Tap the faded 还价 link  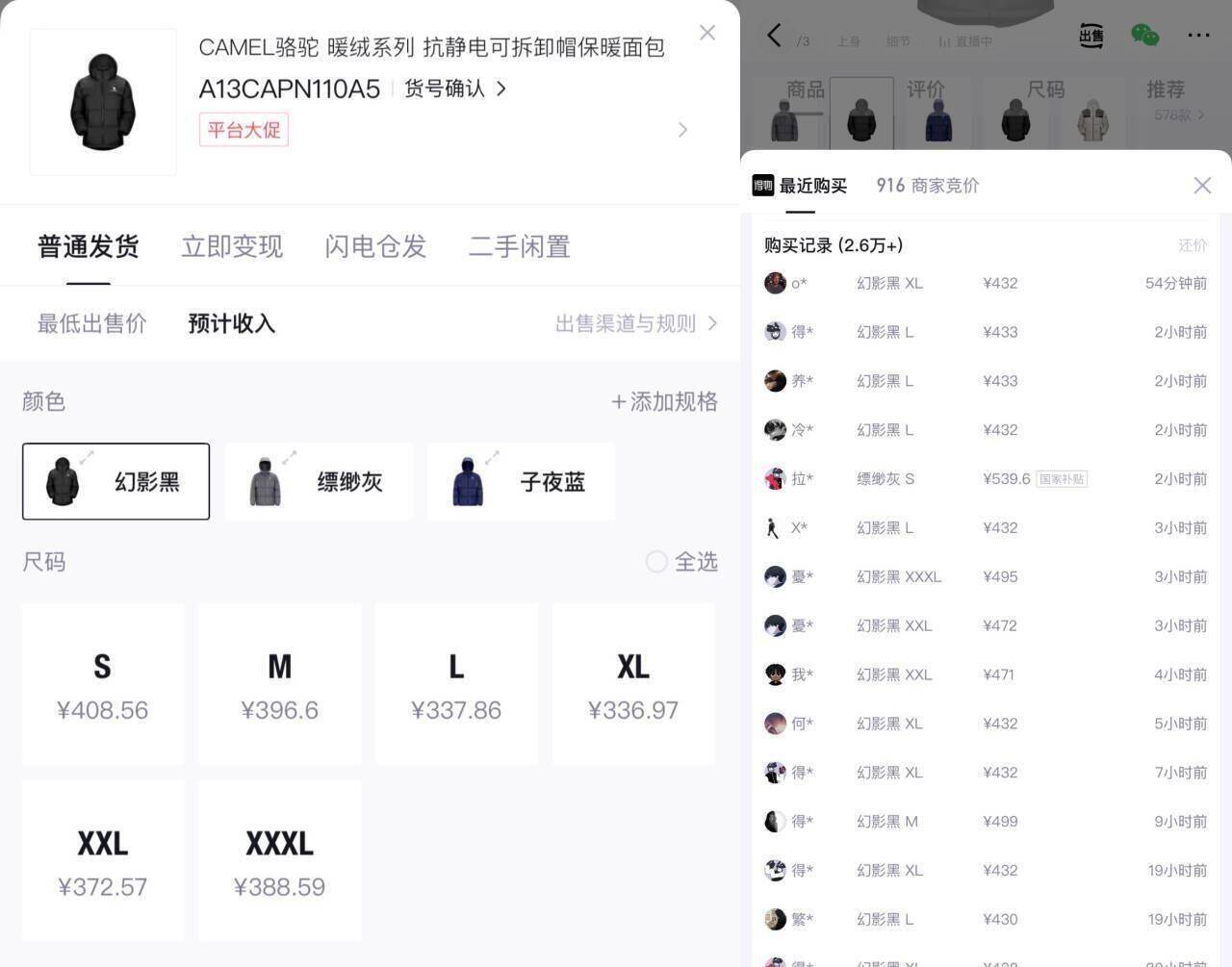click(x=1193, y=245)
